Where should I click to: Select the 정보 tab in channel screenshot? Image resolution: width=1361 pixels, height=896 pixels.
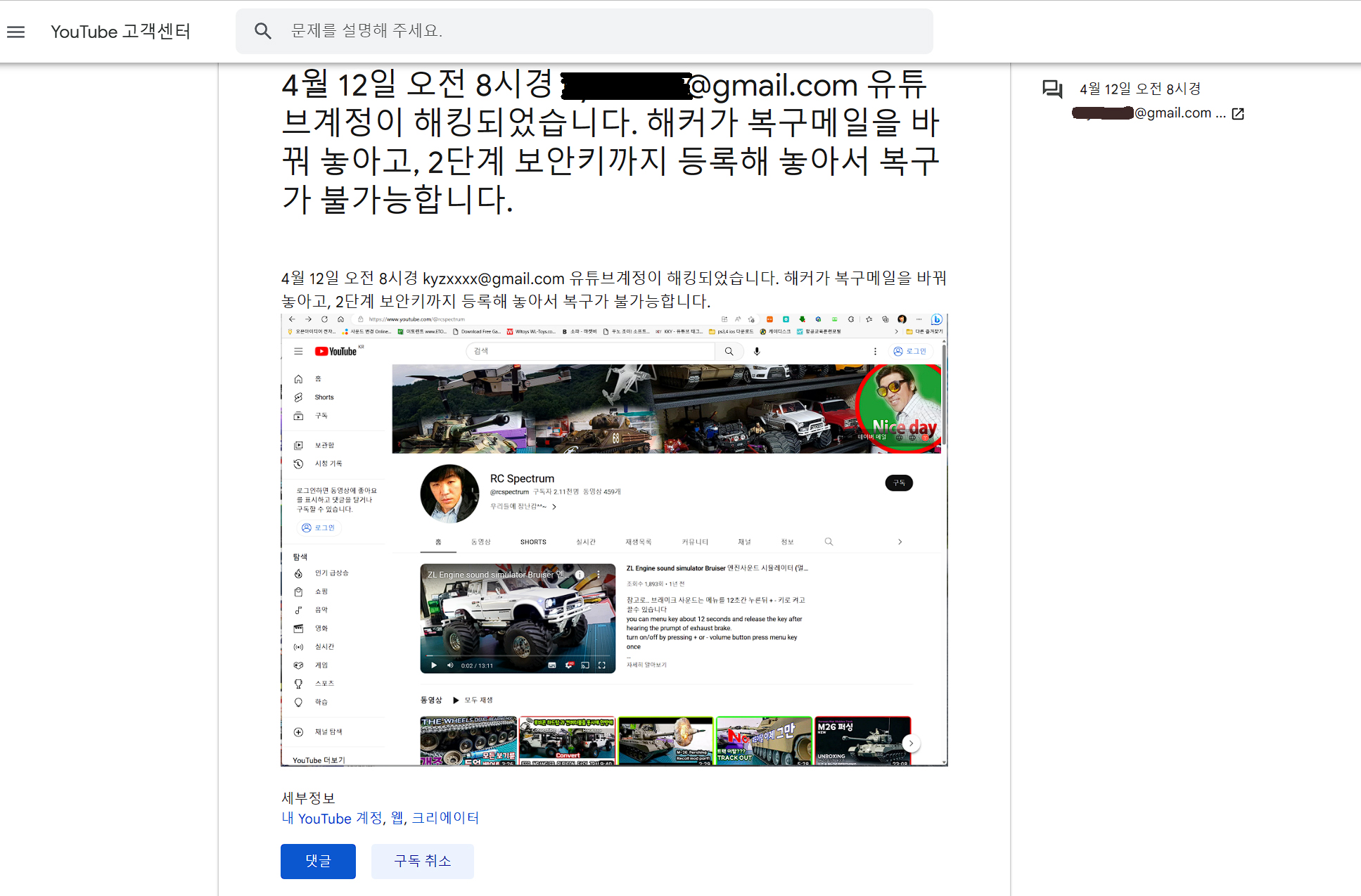tap(787, 542)
